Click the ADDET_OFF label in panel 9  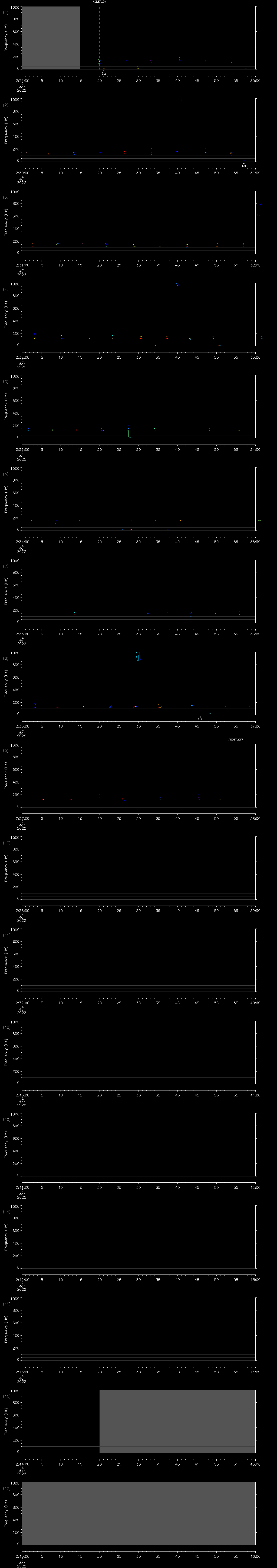236,740
